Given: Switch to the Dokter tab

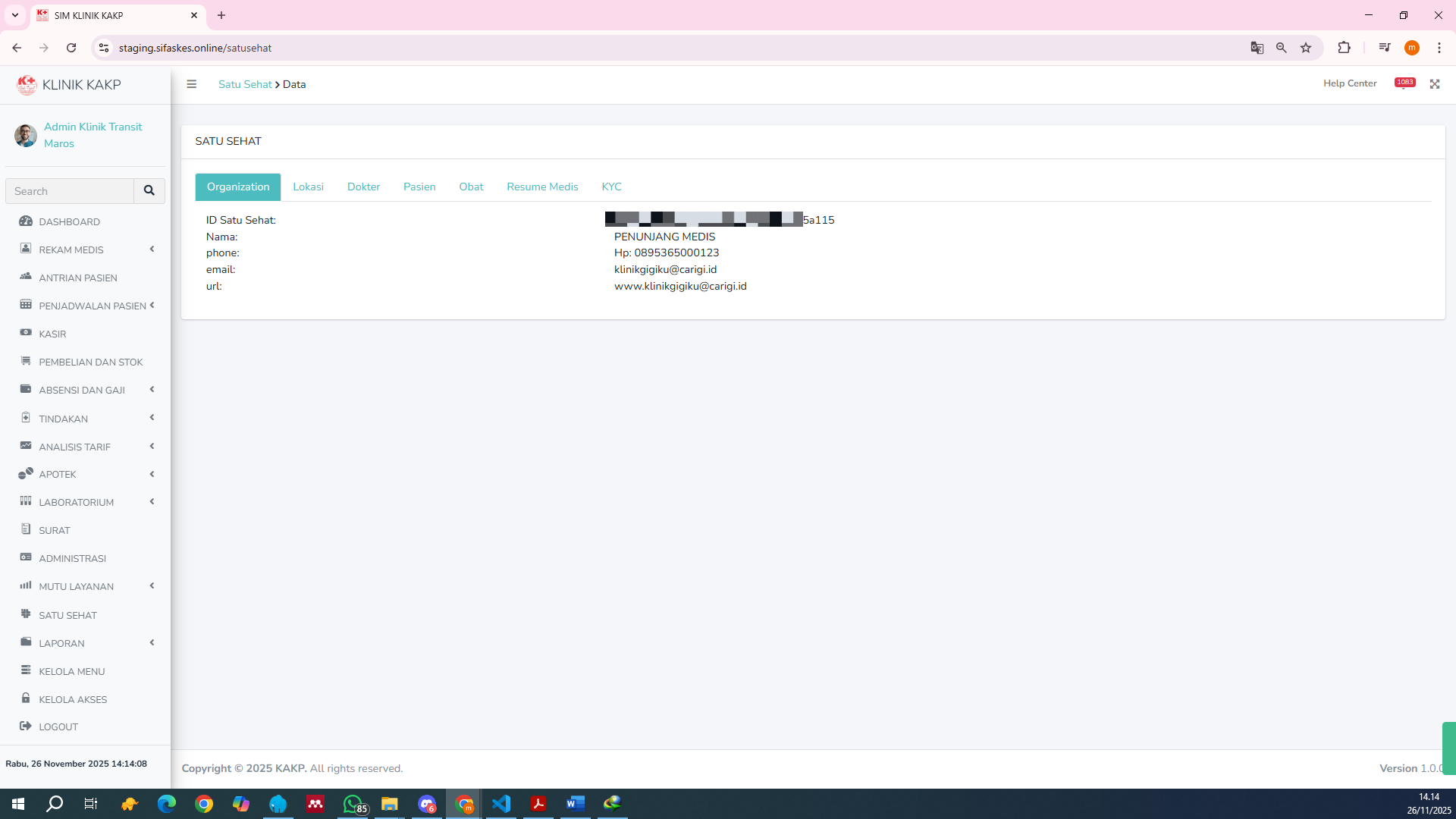Looking at the screenshot, I should [x=363, y=187].
